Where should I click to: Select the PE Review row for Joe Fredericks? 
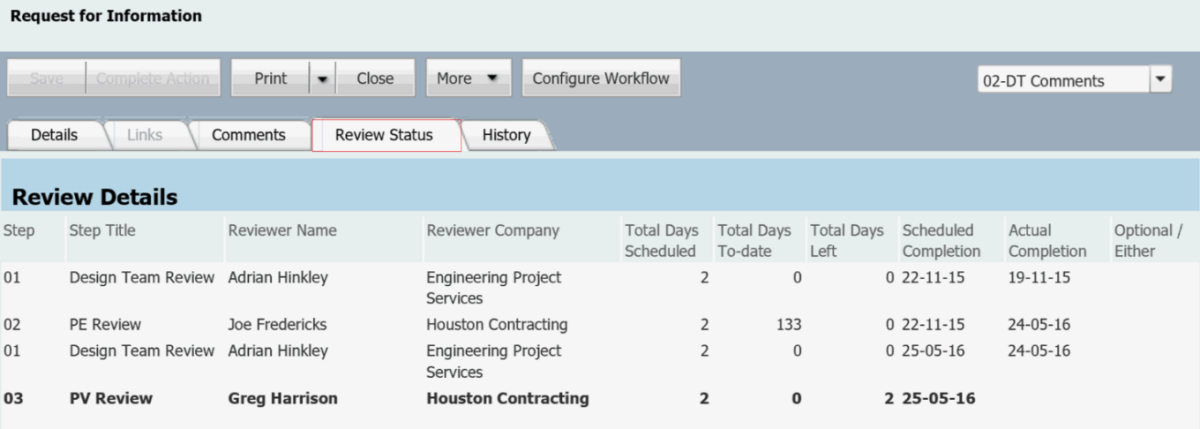pos(105,325)
